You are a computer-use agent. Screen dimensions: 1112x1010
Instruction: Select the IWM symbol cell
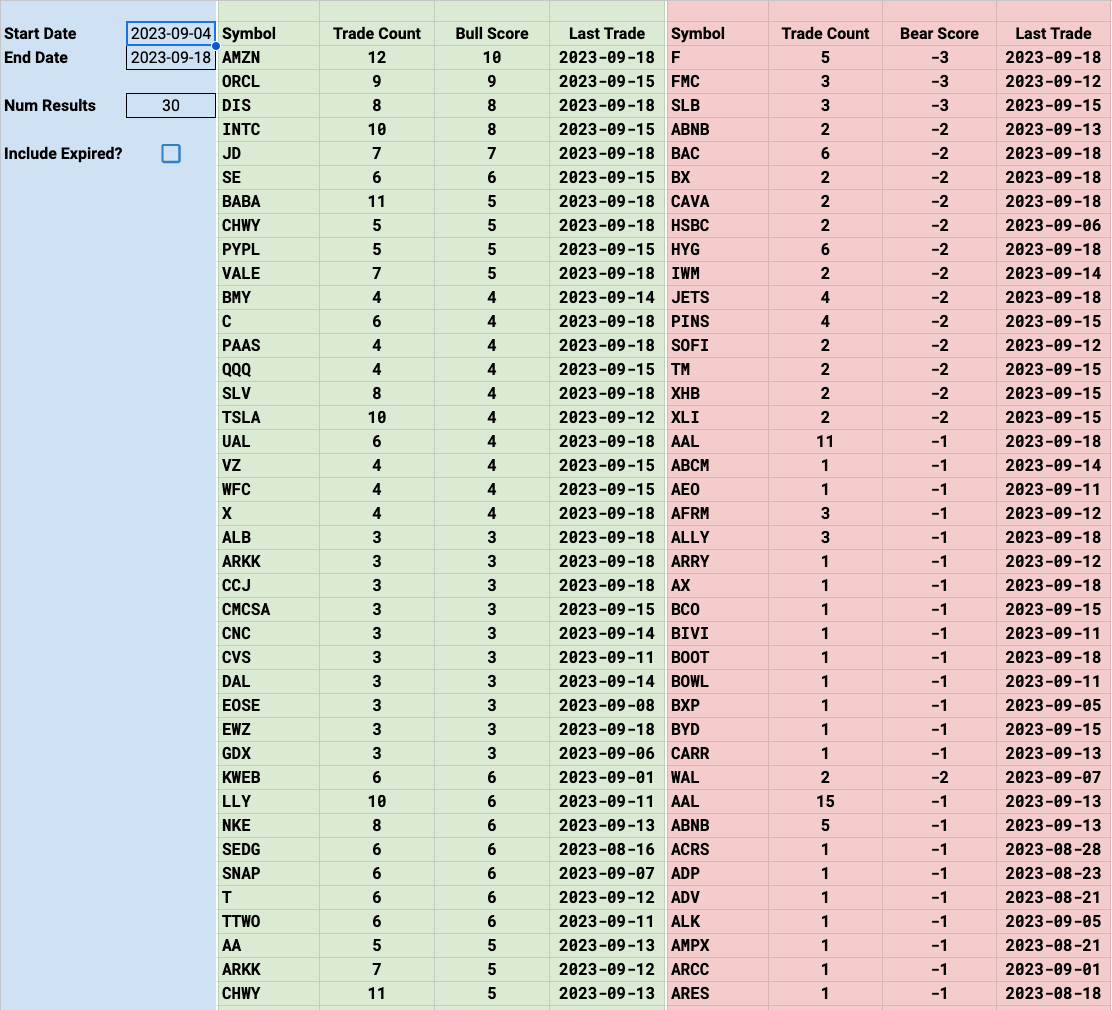[718, 274]
